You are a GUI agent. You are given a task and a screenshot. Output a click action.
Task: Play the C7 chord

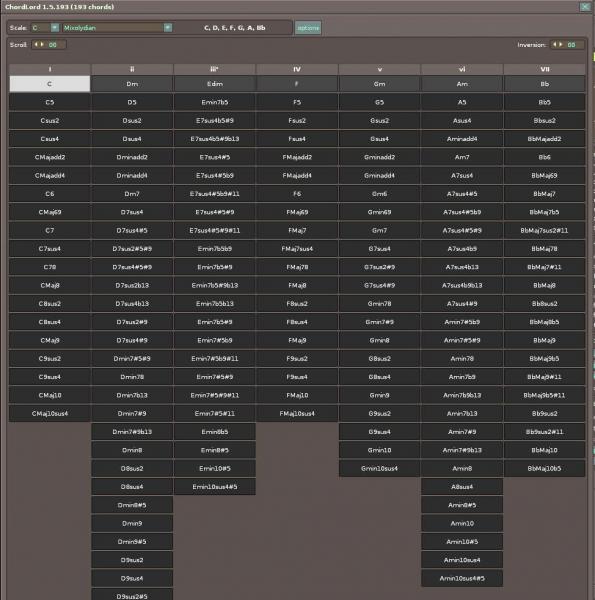(50, 230)
